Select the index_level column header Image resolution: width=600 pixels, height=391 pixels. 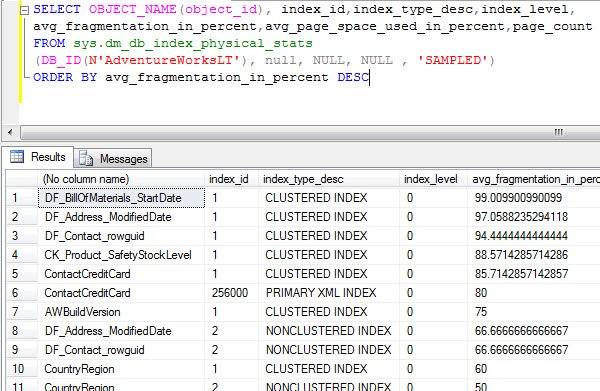[433, 179]
